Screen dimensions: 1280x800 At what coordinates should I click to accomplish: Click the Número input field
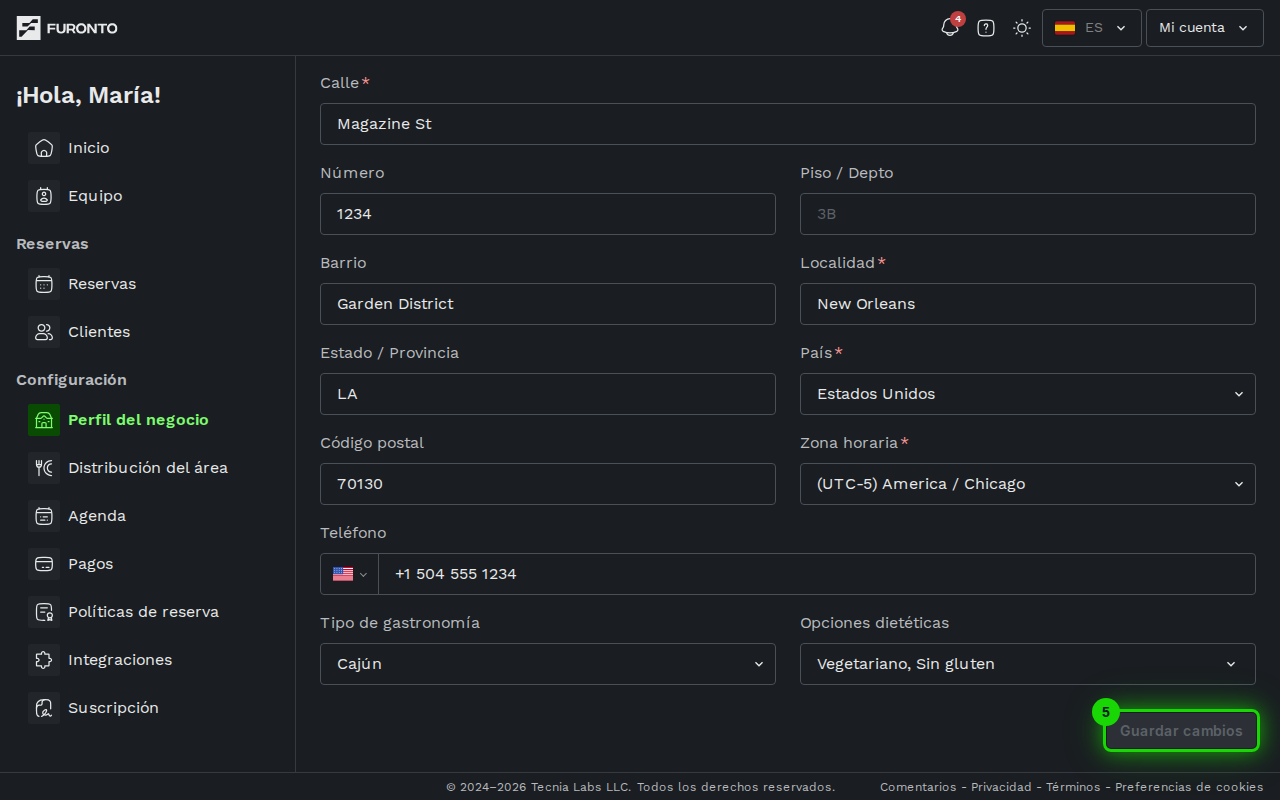click(548, 214)
